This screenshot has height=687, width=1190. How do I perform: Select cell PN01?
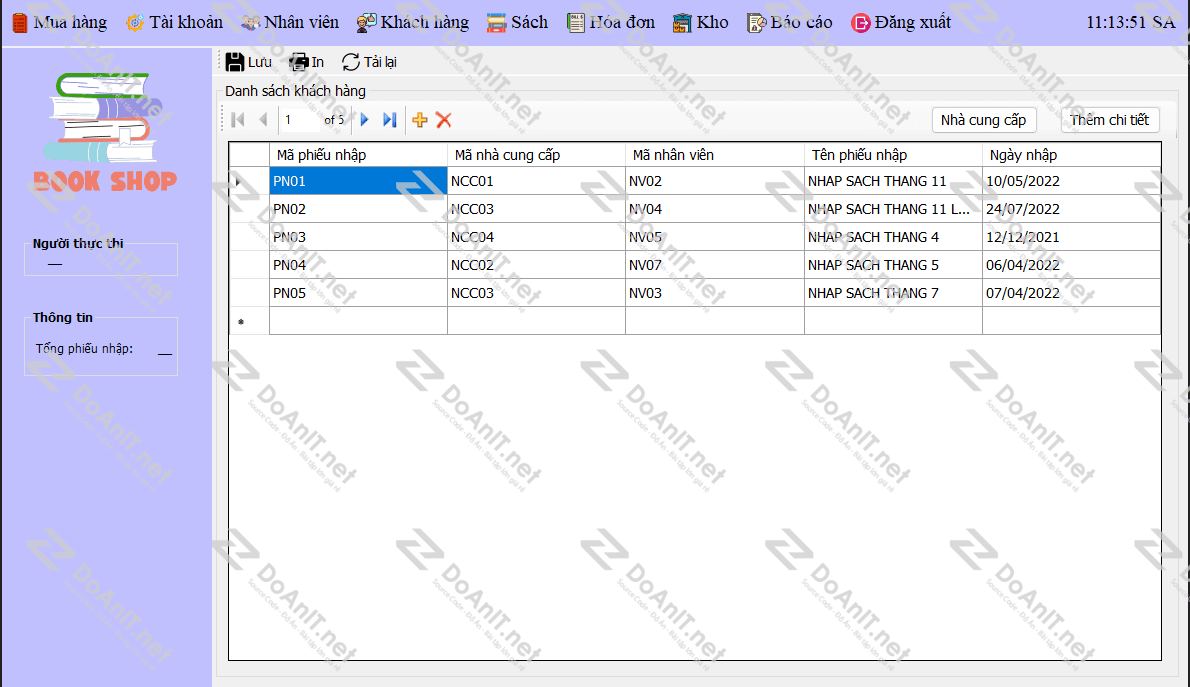click(358, 181)
